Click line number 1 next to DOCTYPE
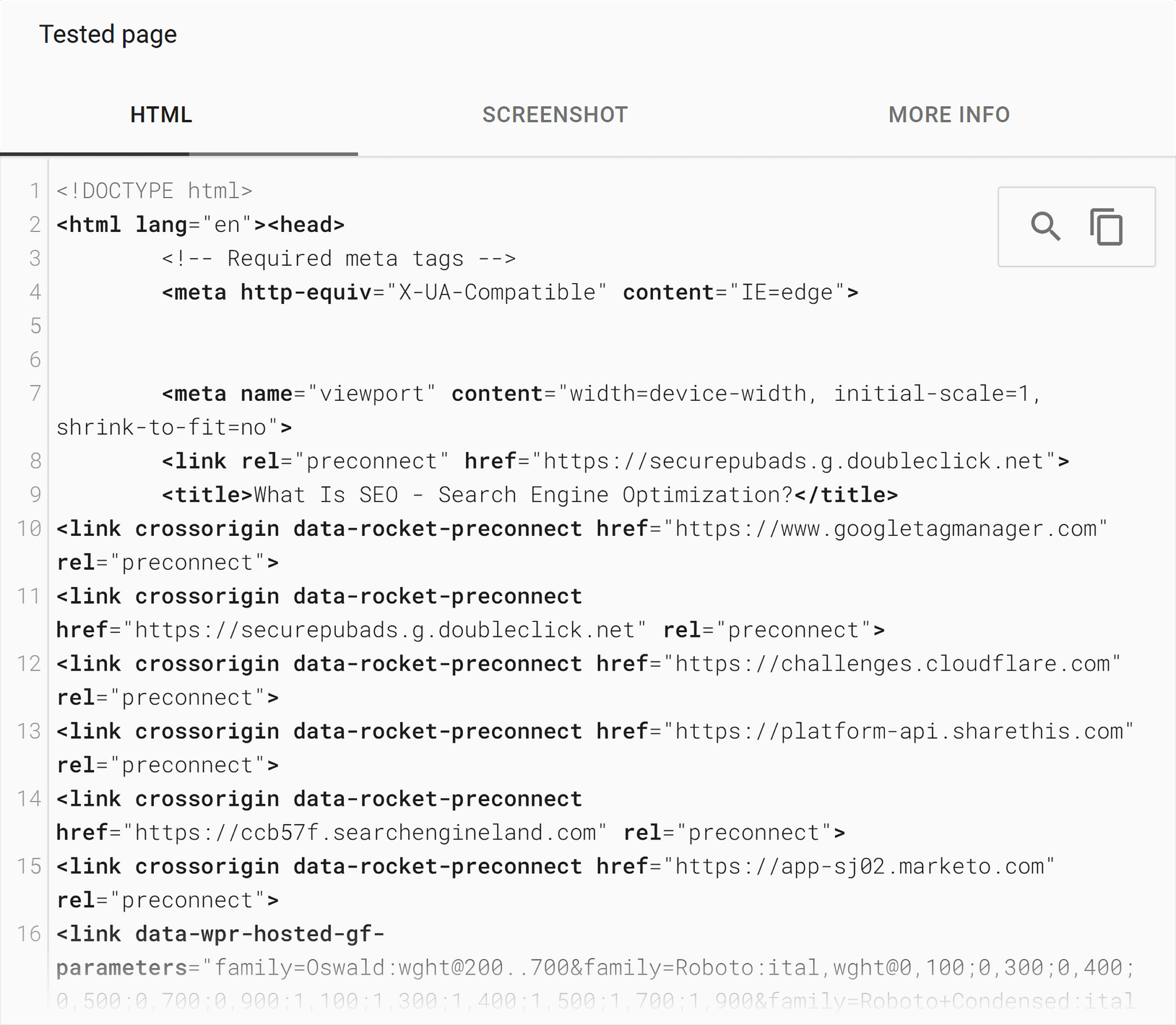1176x1025 pixels. pyautogui.click(x=36, y=190)
